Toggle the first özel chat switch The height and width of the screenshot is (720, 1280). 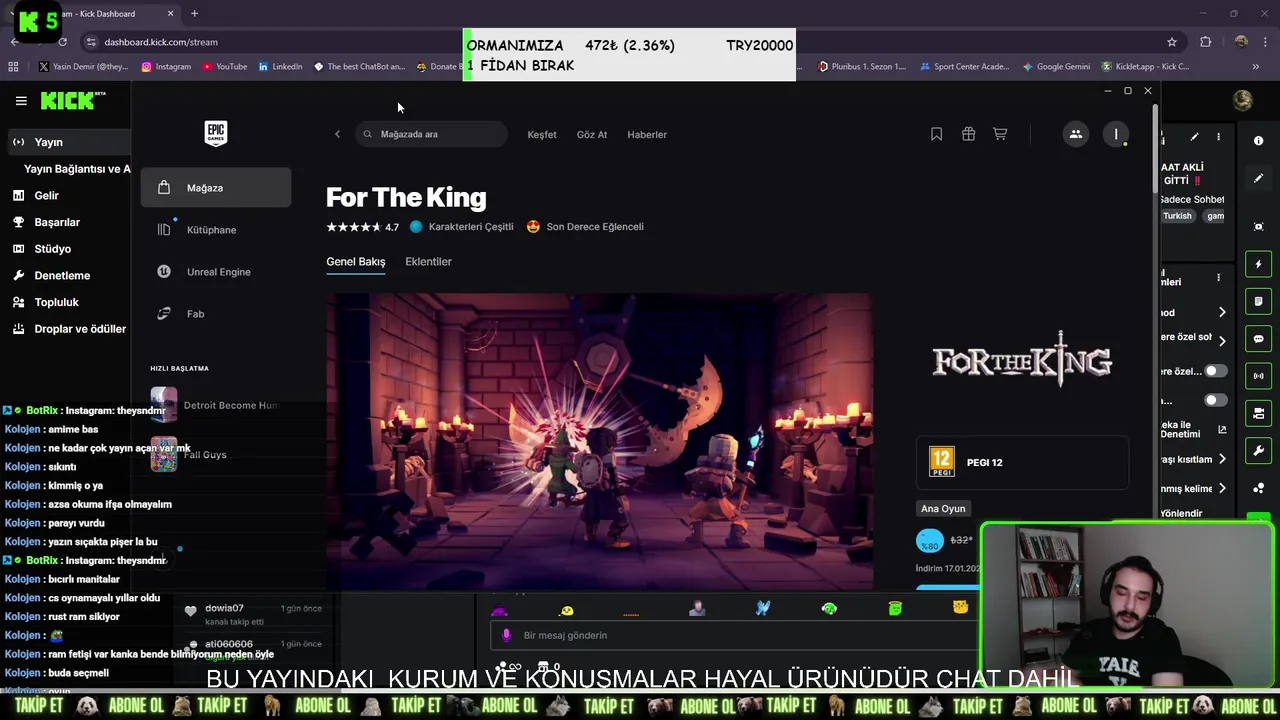click(x=1215, y=371)
